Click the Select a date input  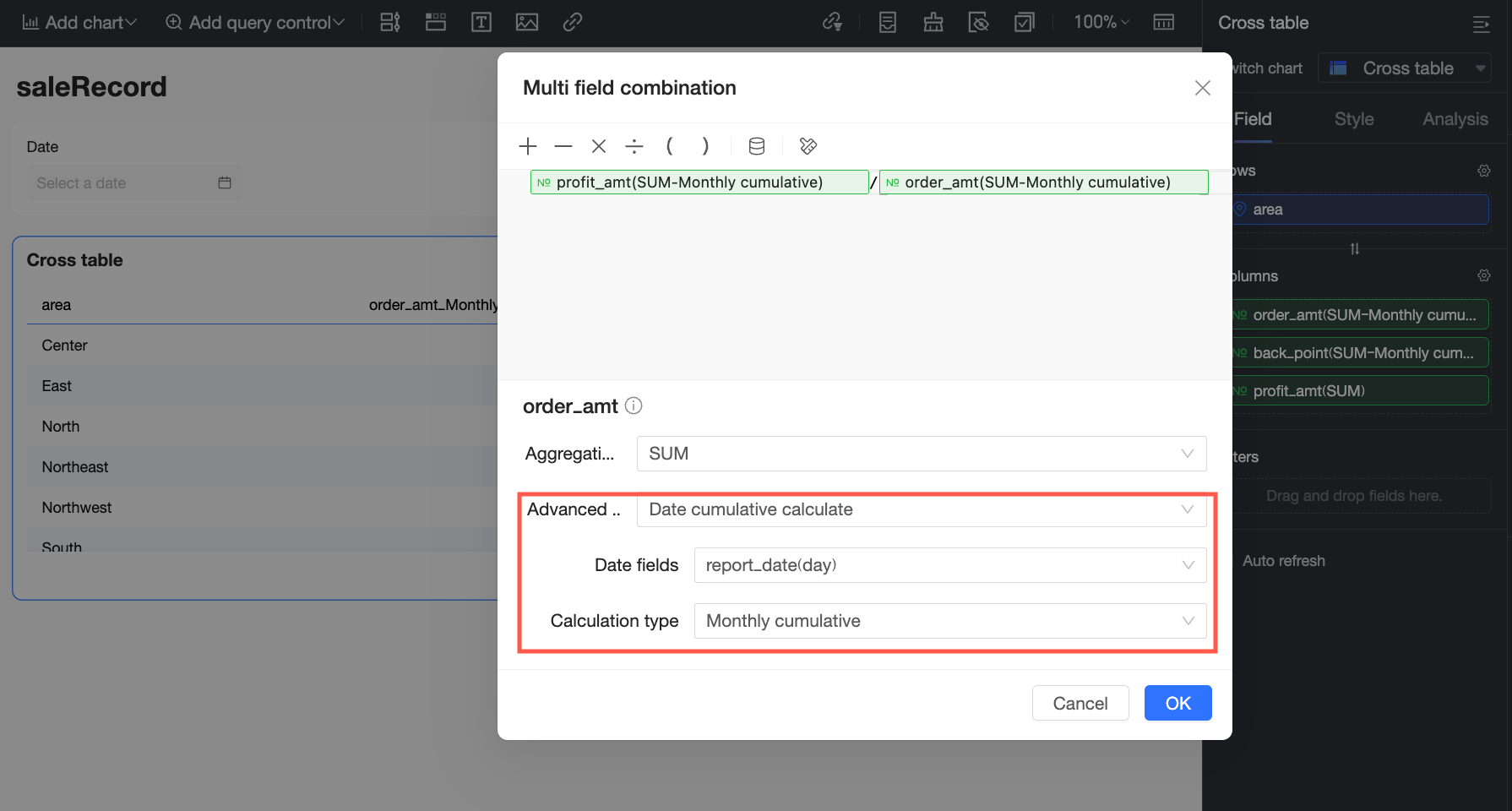click(133, 183)
